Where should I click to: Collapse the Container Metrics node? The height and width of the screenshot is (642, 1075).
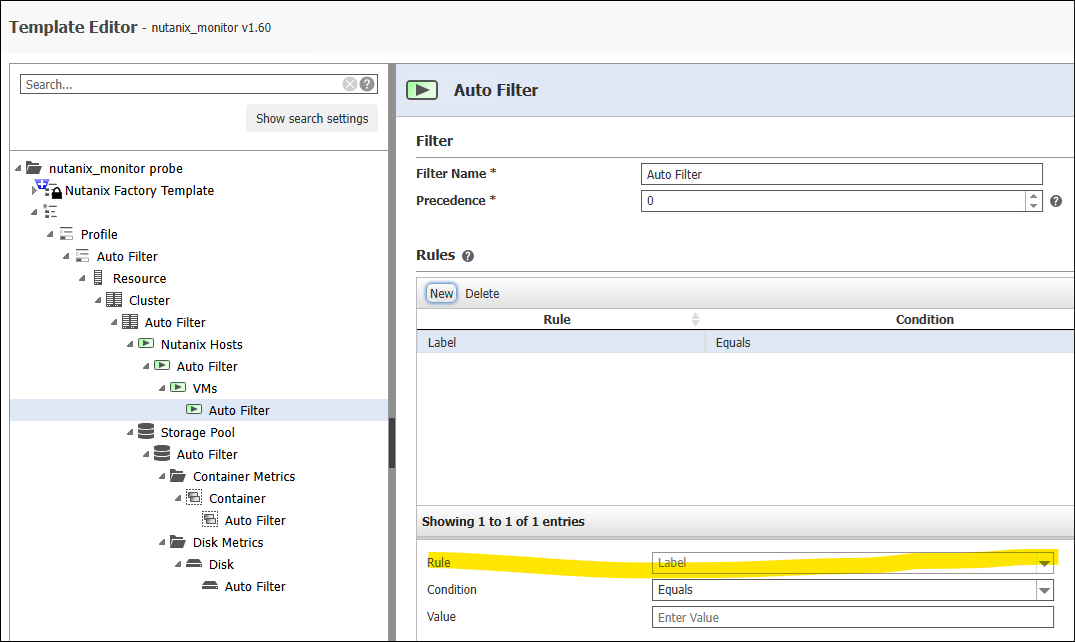click(162, 476)
